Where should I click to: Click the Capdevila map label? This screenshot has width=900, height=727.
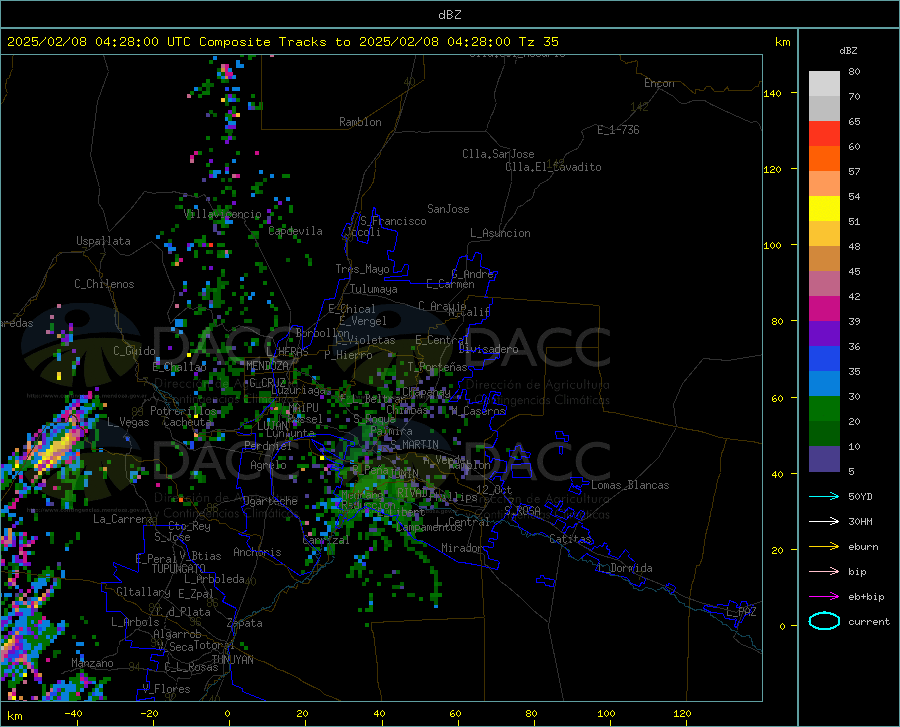pyautogui.click(x=295, y=231)
